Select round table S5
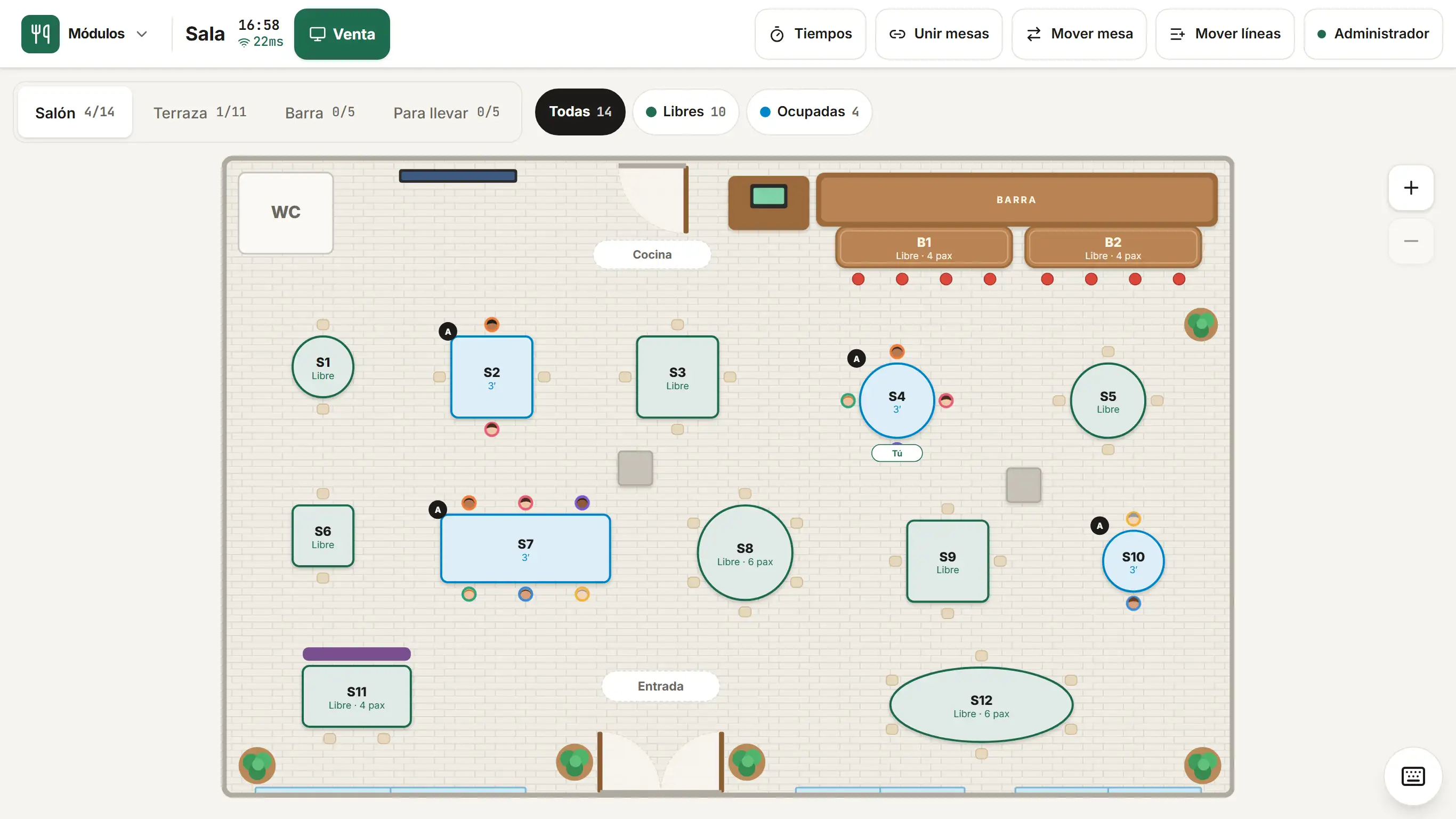The height and width of the screenshot is (819, 1456). (1108, 401)
